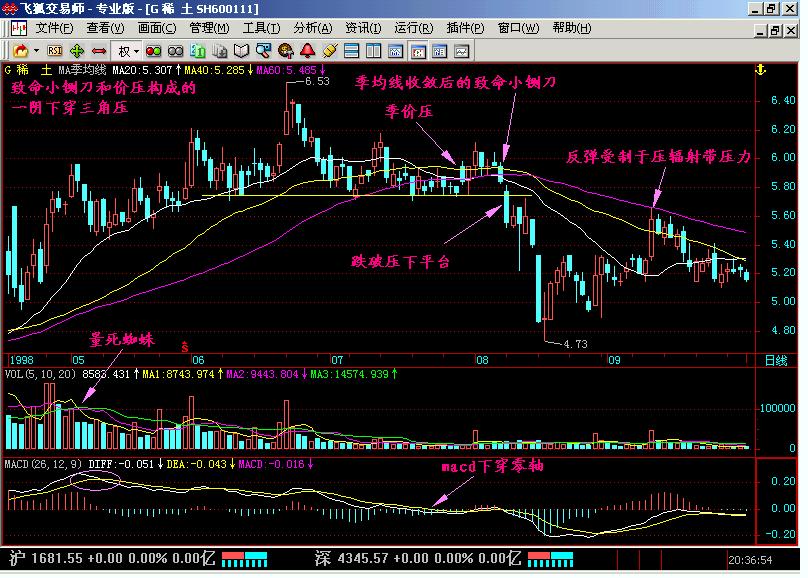Open the 分析(A) menu
This screenshot has height=578, width=808.
(x=313, y=28)
